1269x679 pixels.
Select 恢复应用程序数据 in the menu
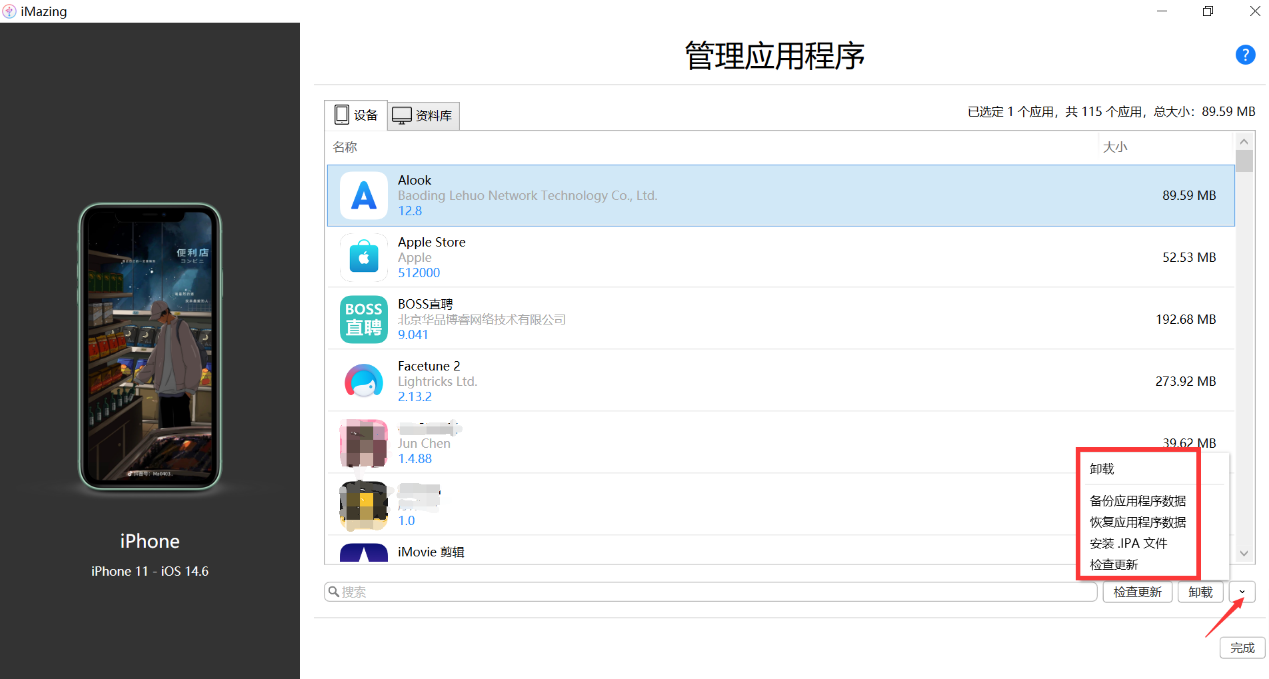point(1138,522)
